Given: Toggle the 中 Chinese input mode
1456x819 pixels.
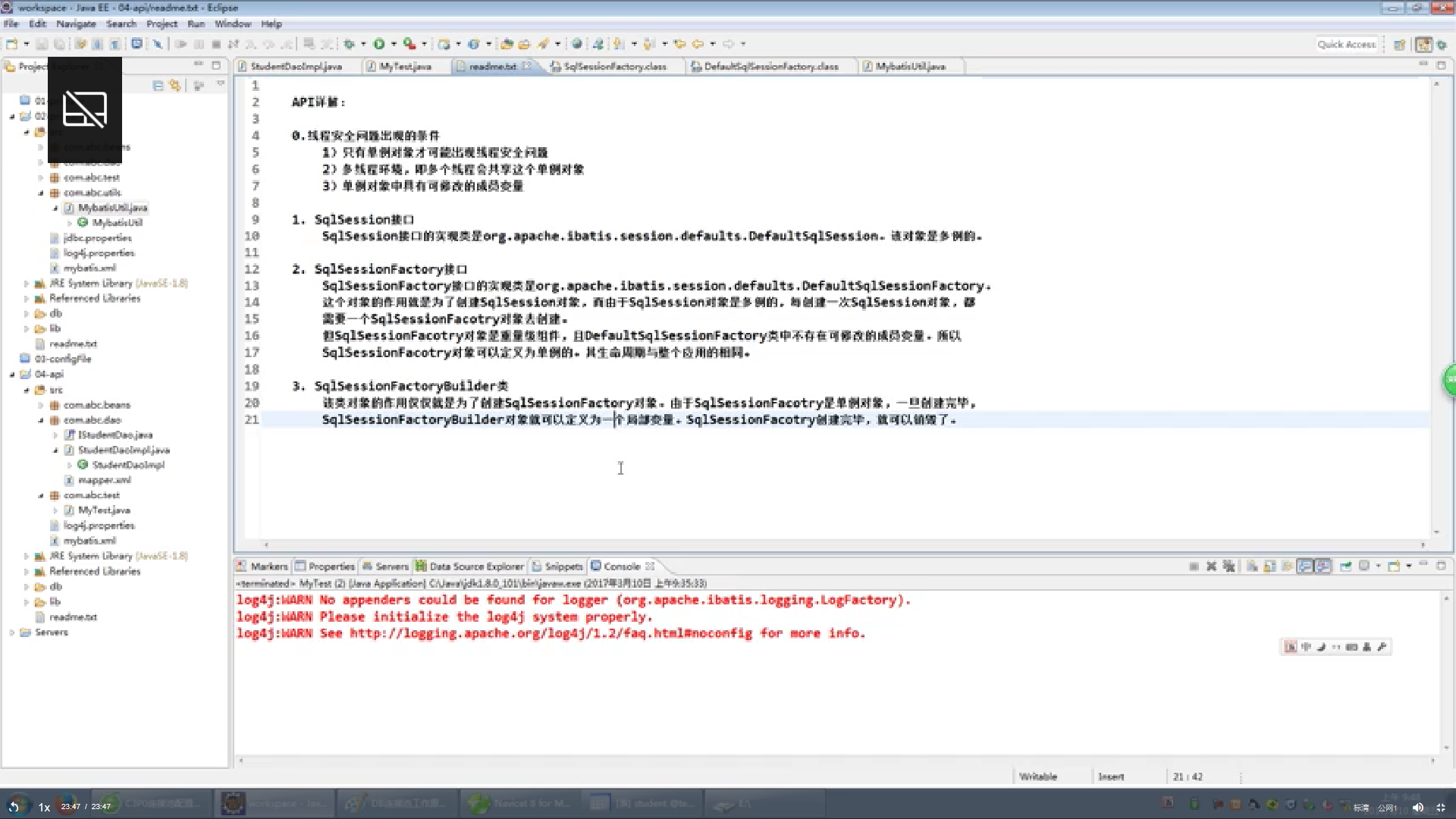Looking at the screenshot, I should click(x=1306, y=647).
